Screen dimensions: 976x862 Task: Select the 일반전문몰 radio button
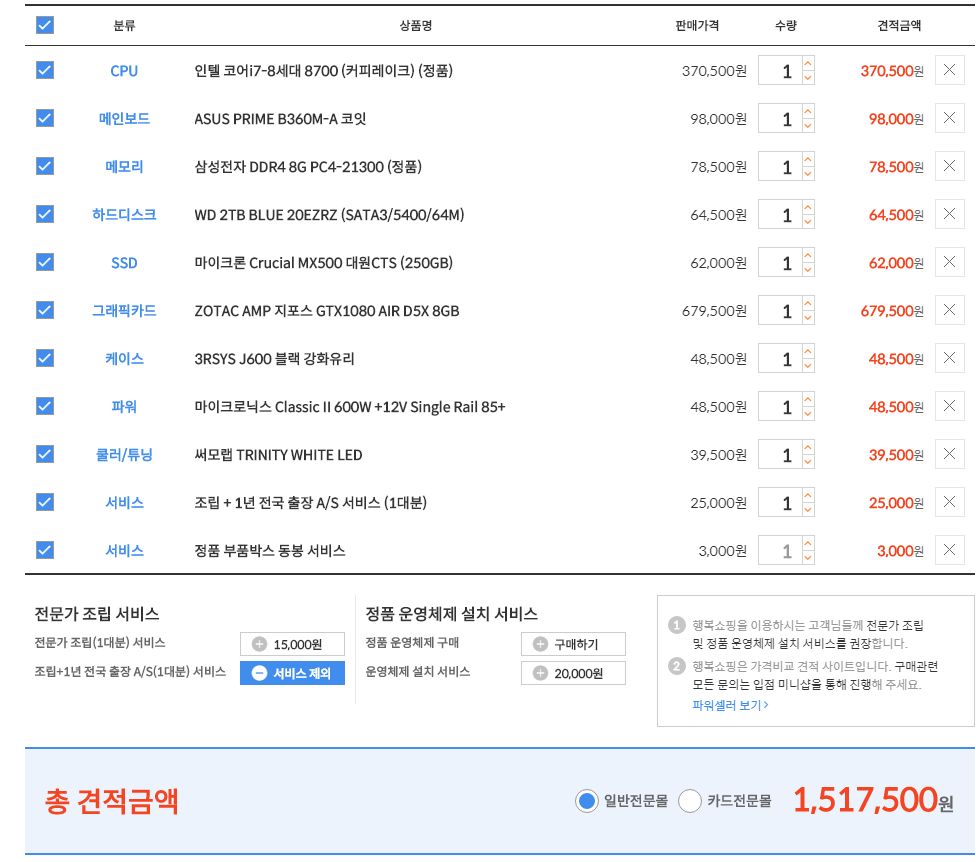coord(586,801)
